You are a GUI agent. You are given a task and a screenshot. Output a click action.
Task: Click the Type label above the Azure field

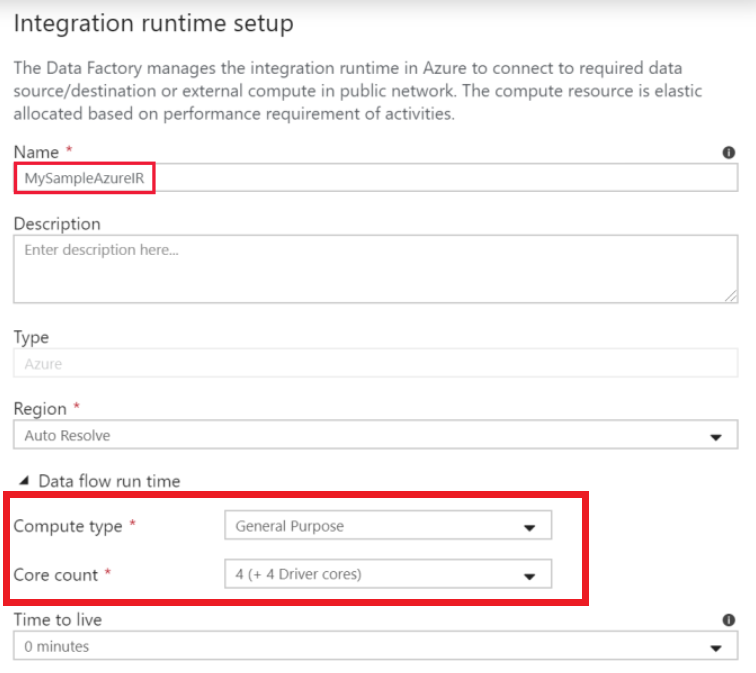coord(31,337)
